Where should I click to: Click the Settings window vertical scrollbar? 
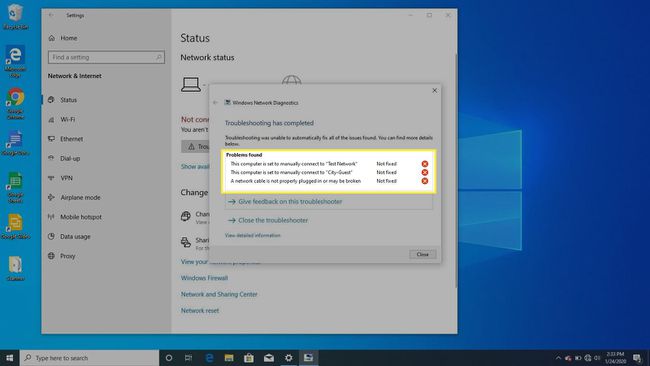point(456,170)
